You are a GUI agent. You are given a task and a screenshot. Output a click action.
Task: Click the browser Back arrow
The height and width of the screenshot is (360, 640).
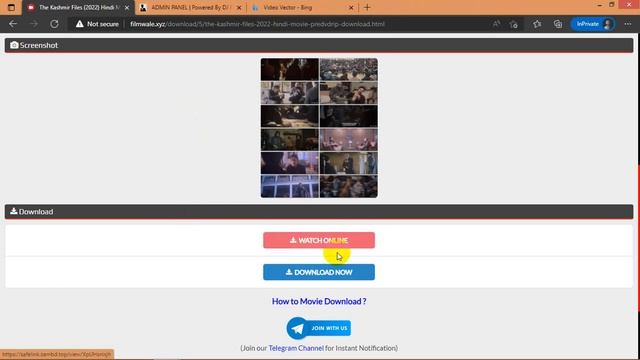click(13, 24)
